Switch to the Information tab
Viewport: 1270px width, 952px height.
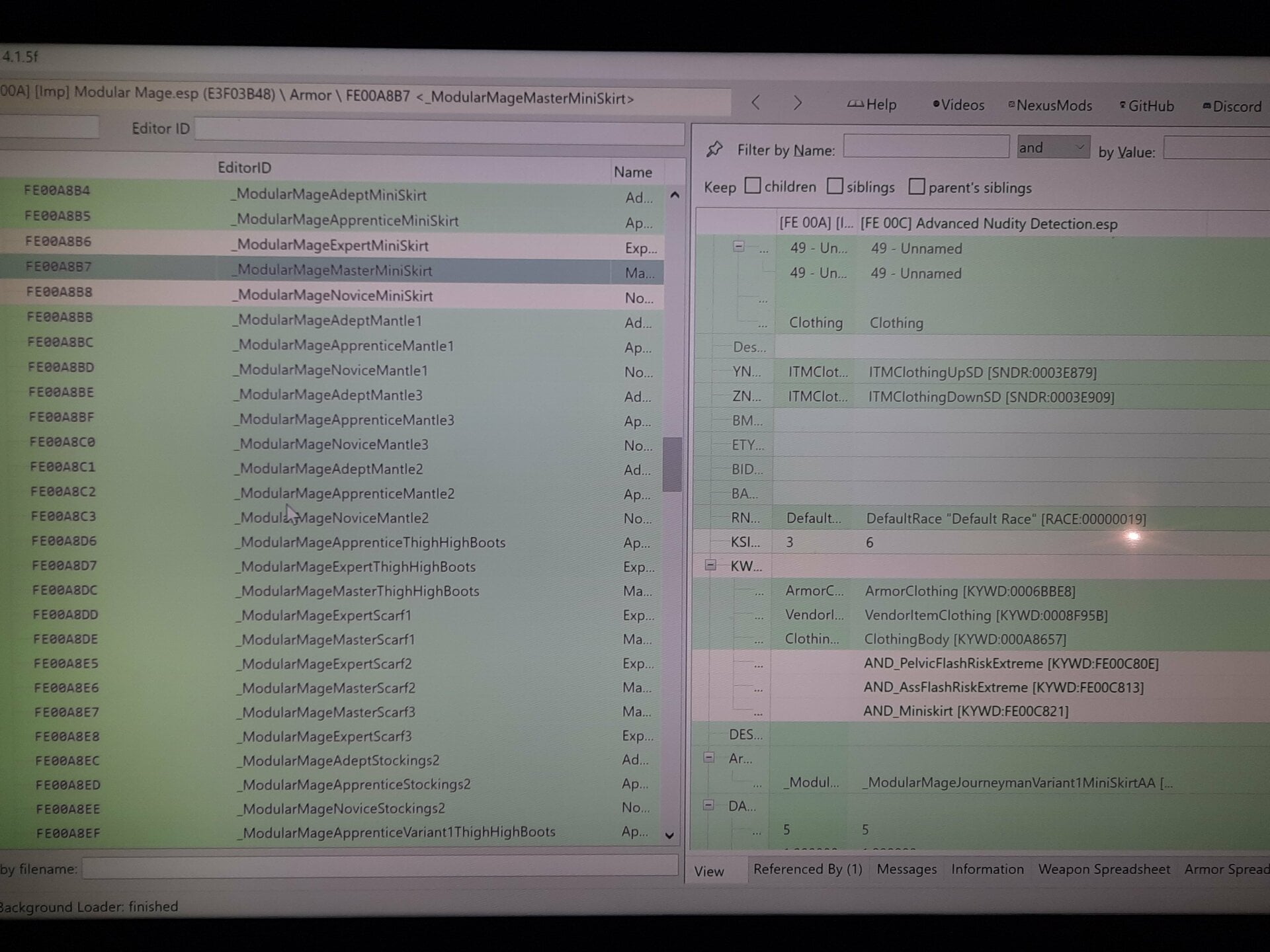(988, 869)
